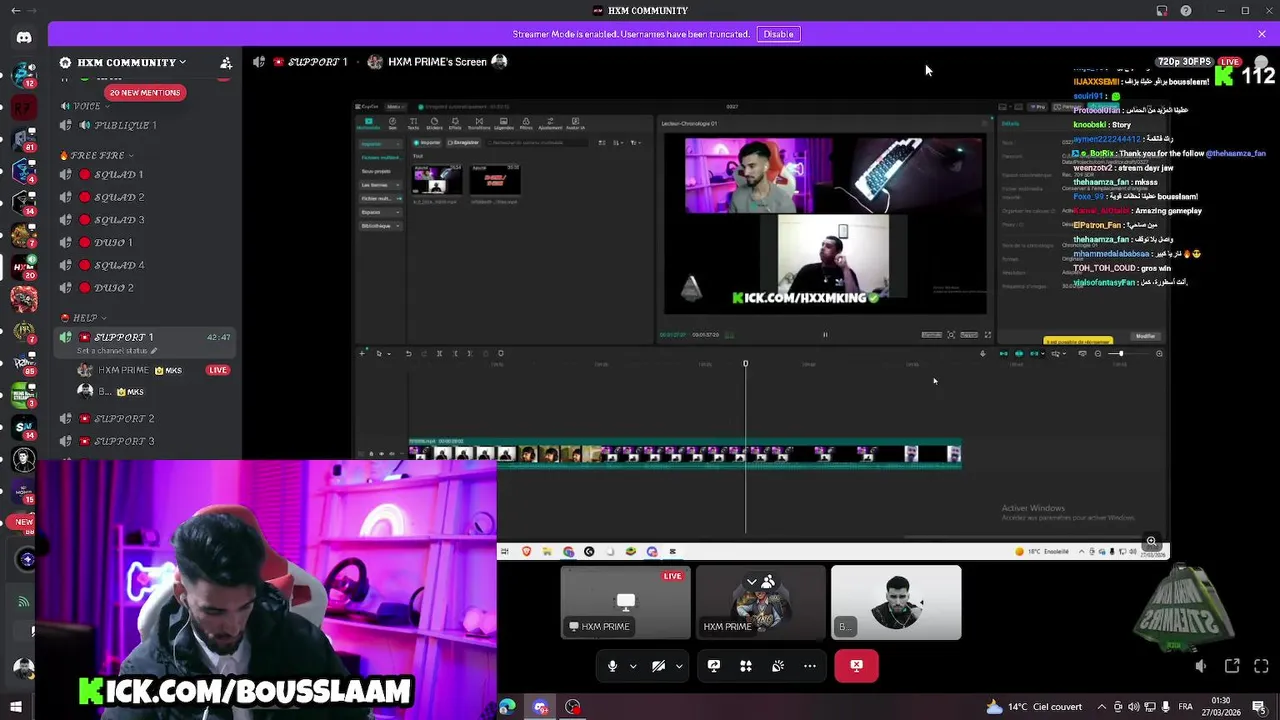Collapse the HELP category
Screen dimensions: 1280x720
[x=84, y=318]
